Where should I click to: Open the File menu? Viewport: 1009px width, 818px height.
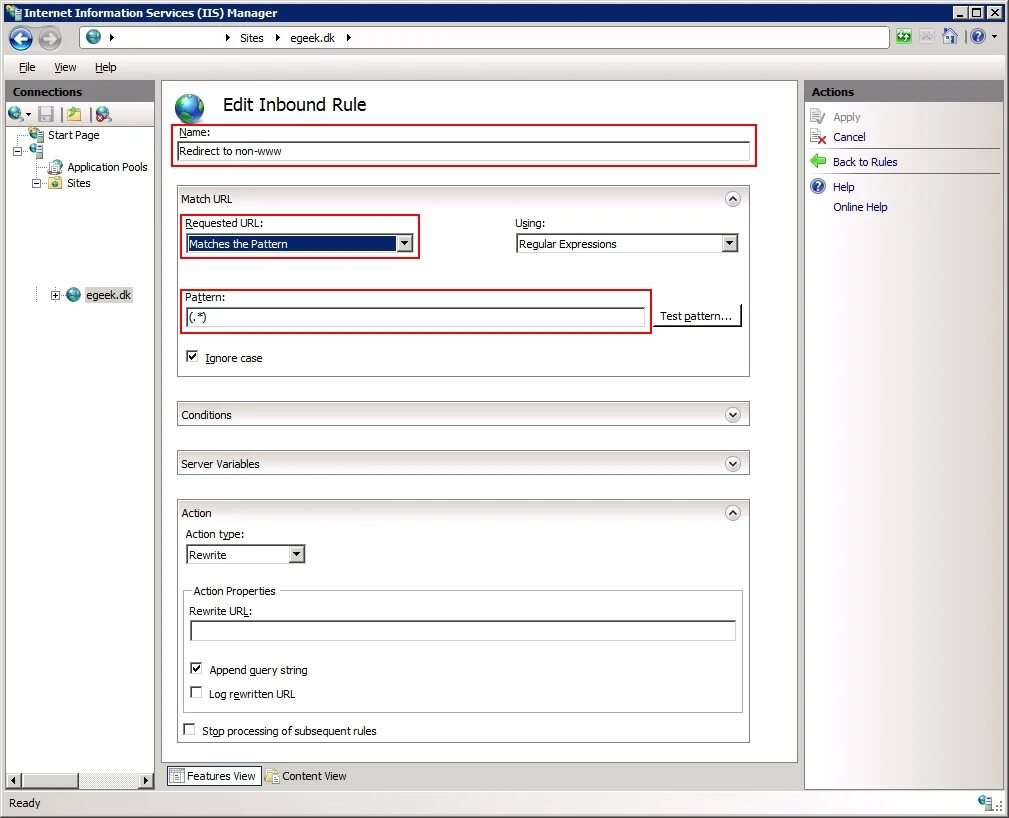coord(27,67)
